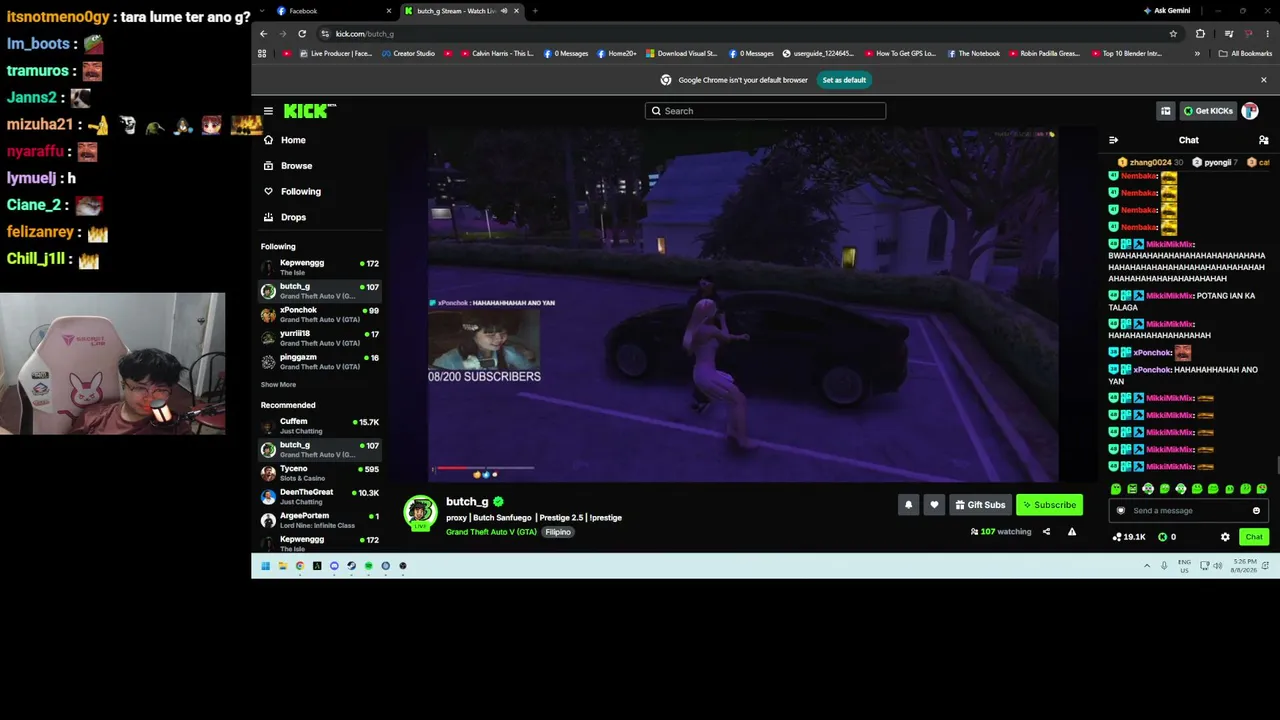
Task: Open the Windows Start menu
Action: click(x=265, y=566)
